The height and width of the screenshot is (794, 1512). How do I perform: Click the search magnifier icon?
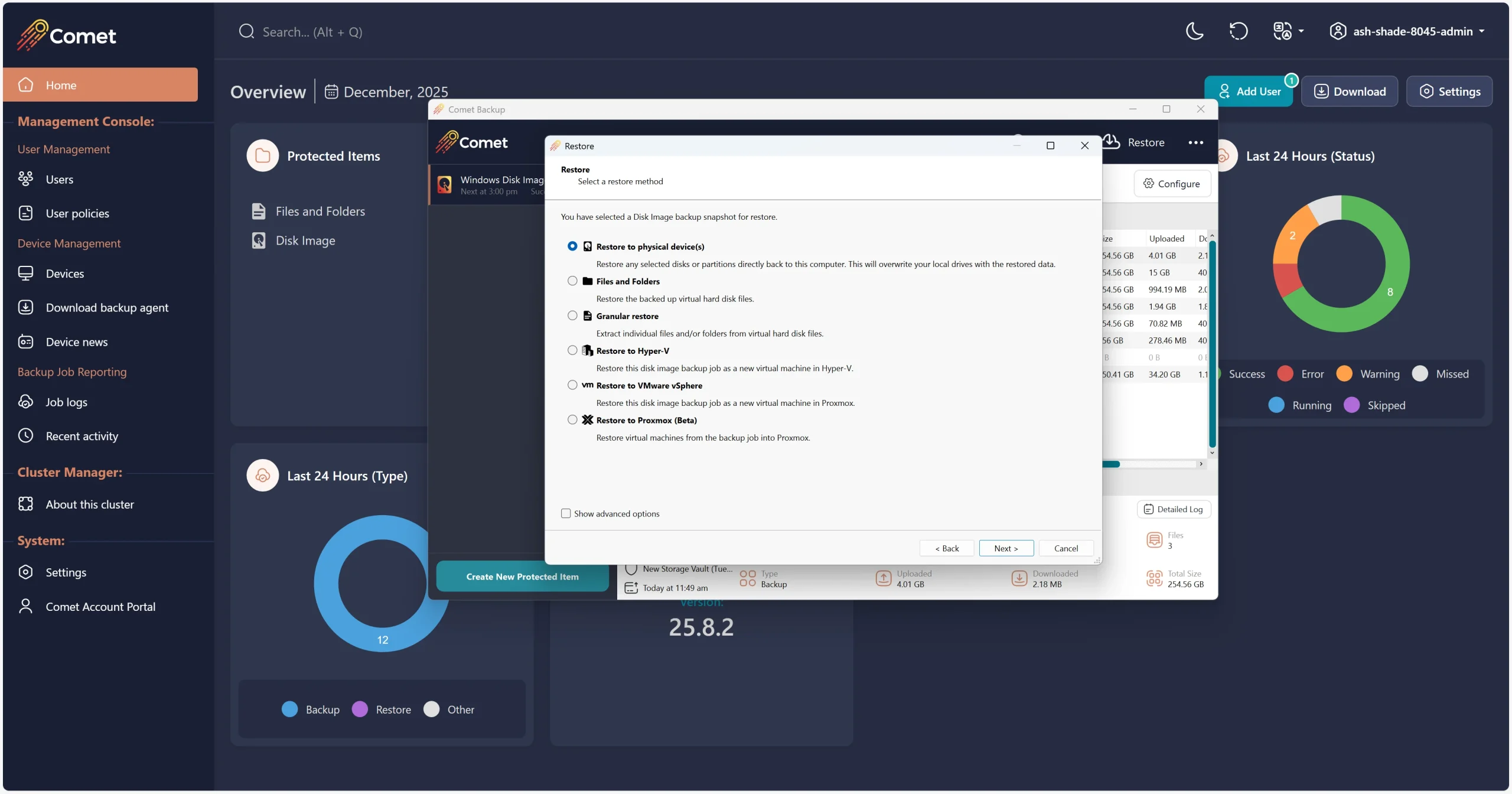click(x=246, y=31)
